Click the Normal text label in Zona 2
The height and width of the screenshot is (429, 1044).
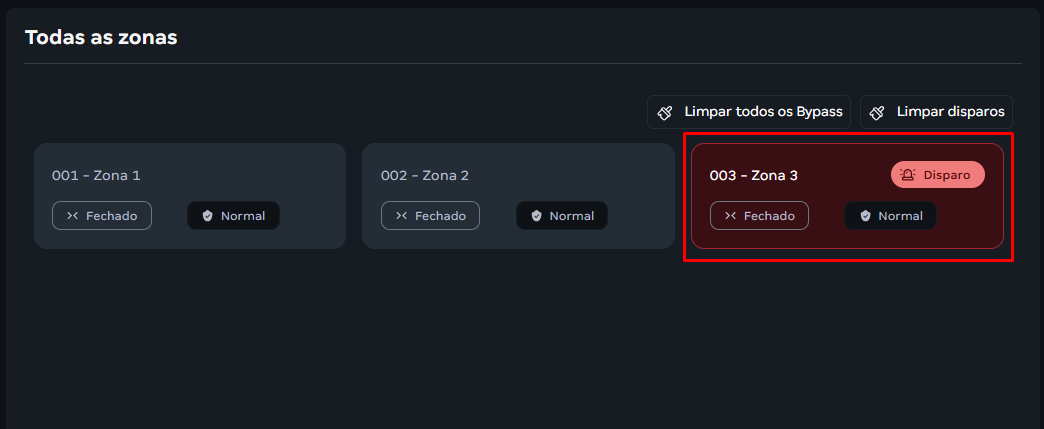click(x=572, y=216)
